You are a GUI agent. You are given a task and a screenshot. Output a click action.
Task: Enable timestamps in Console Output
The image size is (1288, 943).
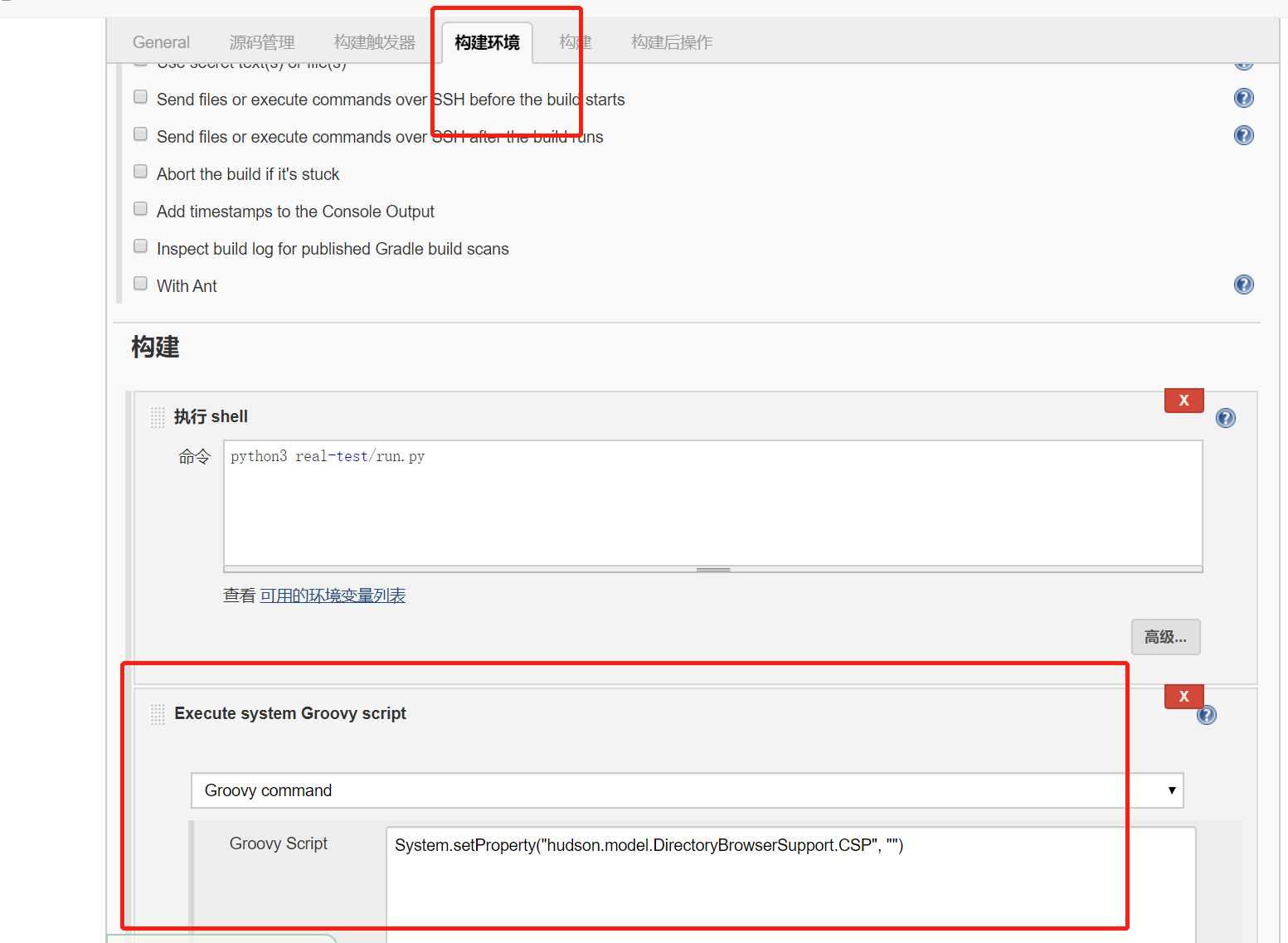(x=141, y=209)
